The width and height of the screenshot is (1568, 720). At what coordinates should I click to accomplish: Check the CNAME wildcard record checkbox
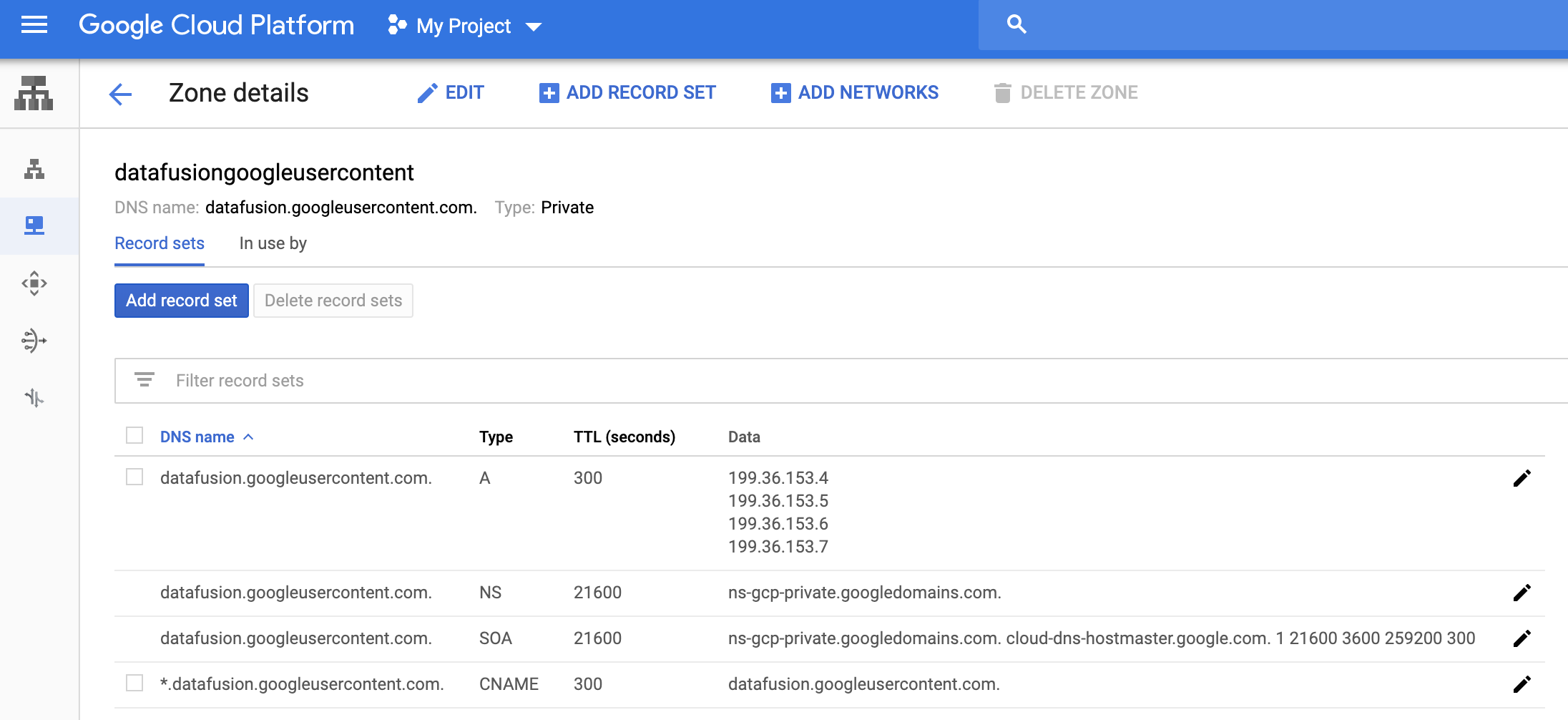134,683
